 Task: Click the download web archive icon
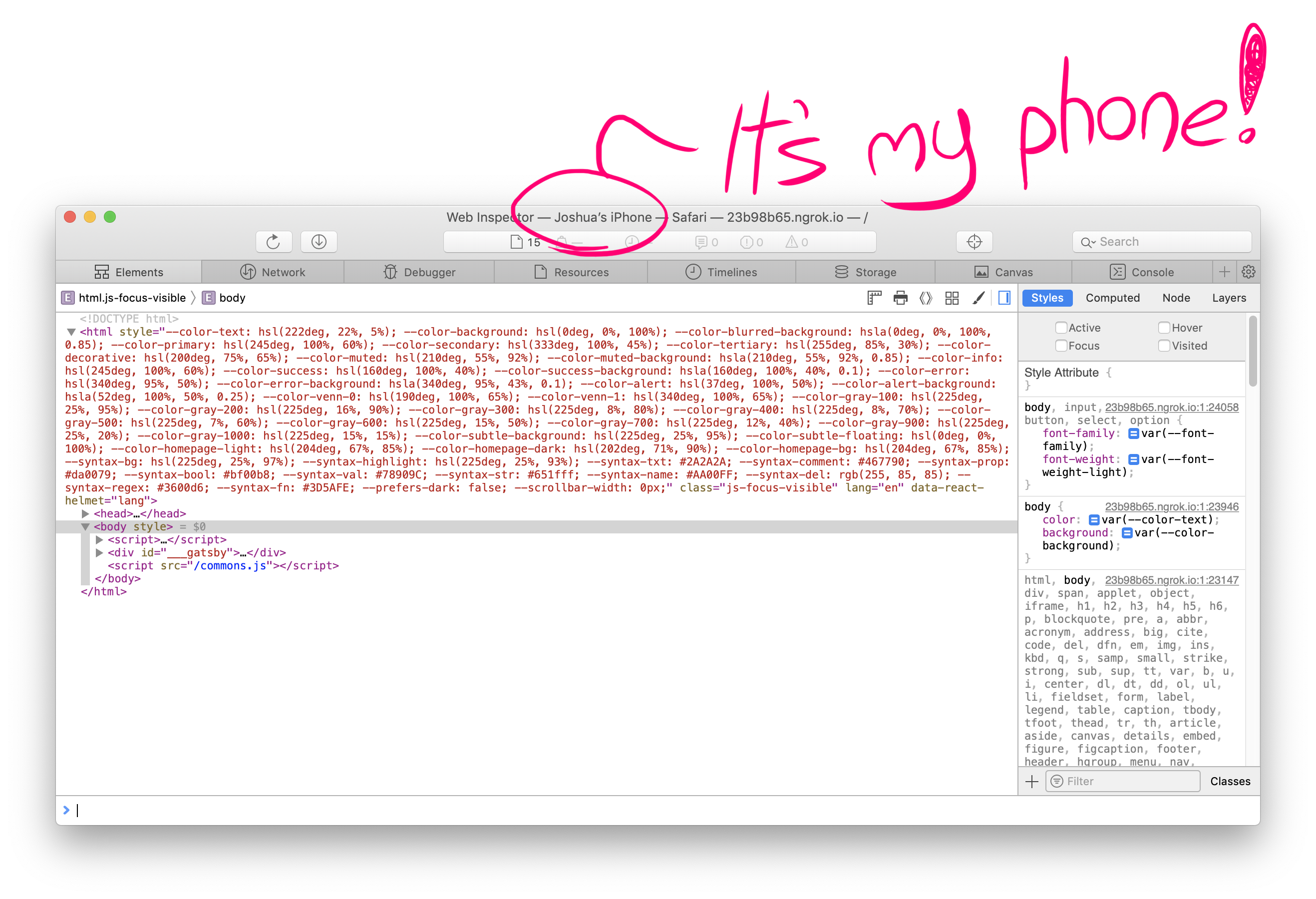319,242
